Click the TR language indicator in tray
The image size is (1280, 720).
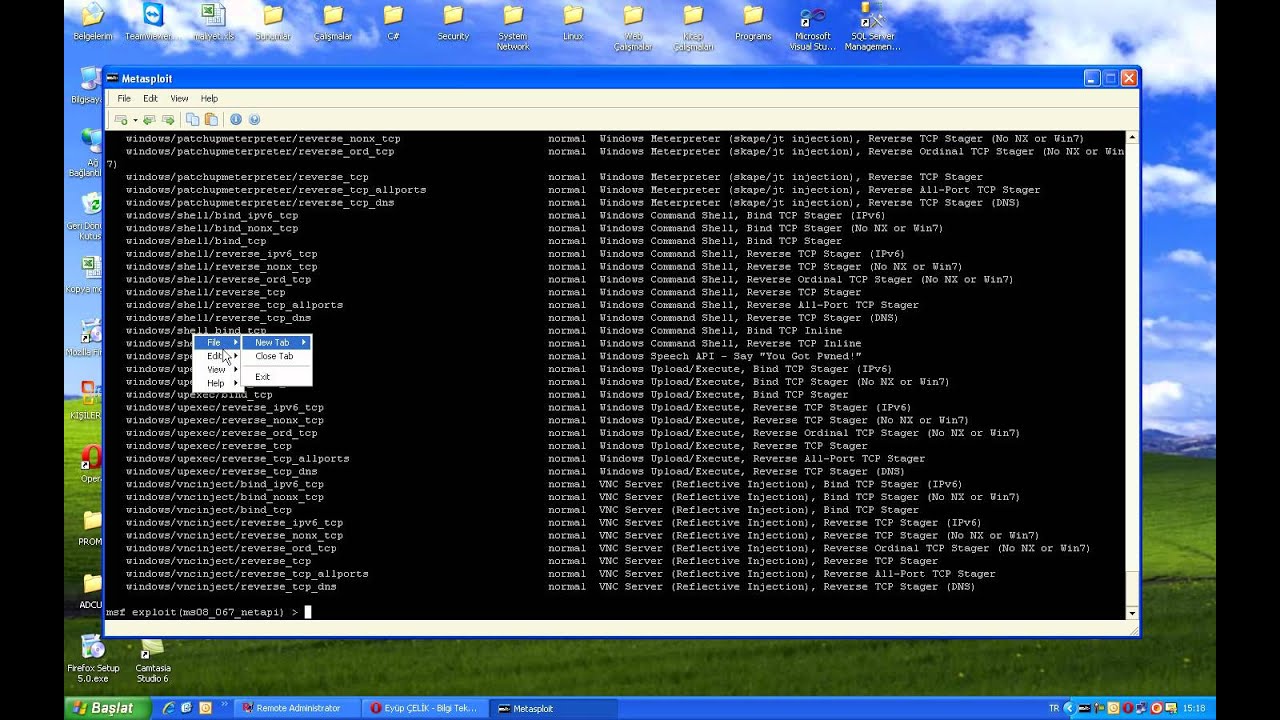[1054, 708]
